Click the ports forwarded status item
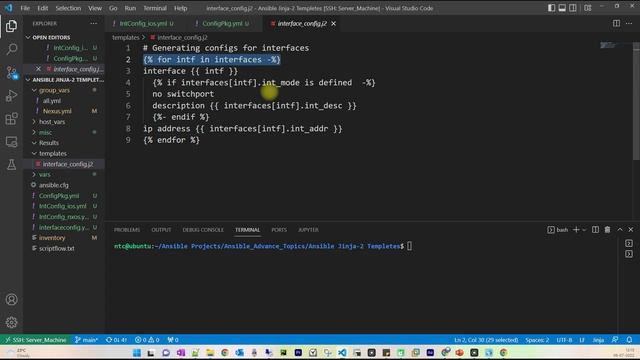Image resolution: width=640 pixels, height=360 pixels. pos(173,340)
